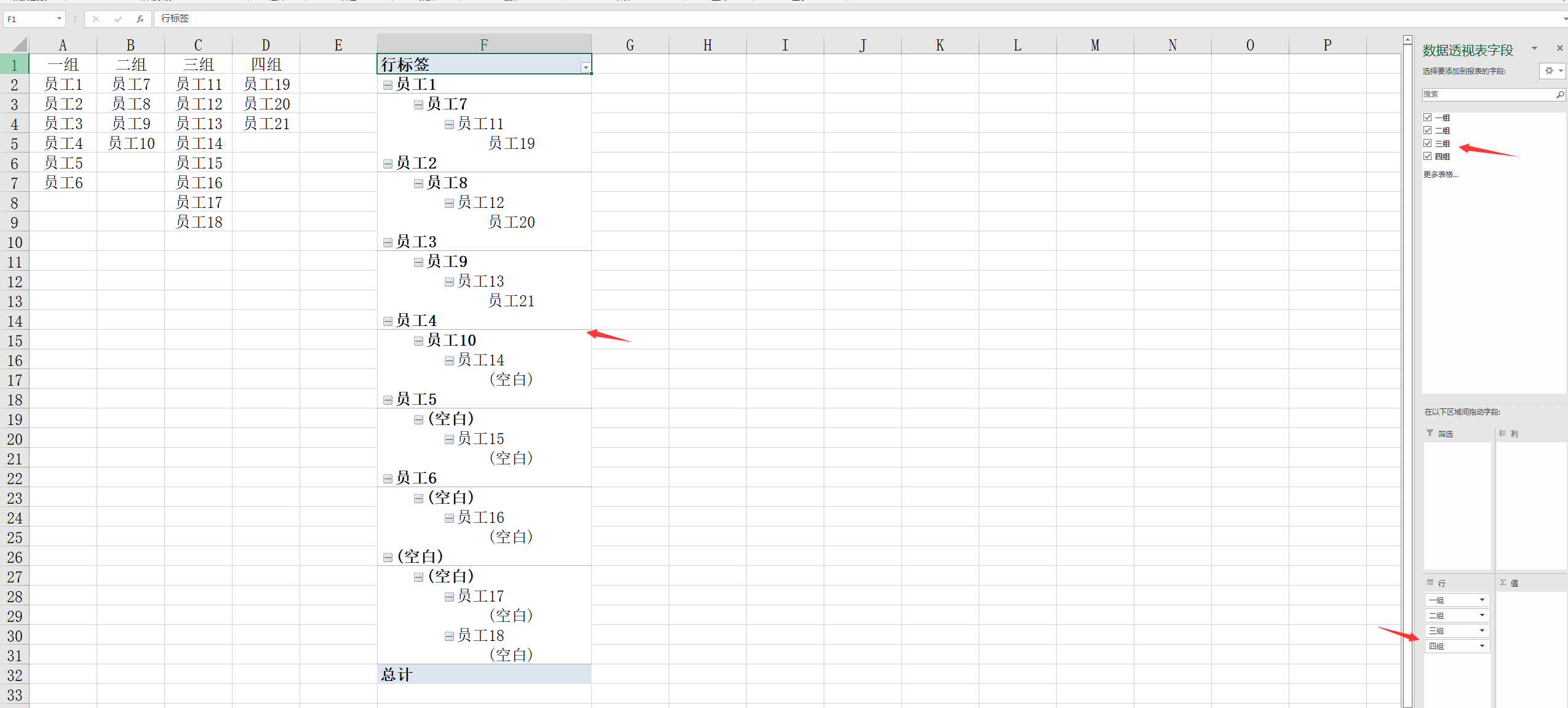Open the Name Box dropdown arrow
Image resolution: width=1568 pixels, height=708 pixels.
pos(59,19)
